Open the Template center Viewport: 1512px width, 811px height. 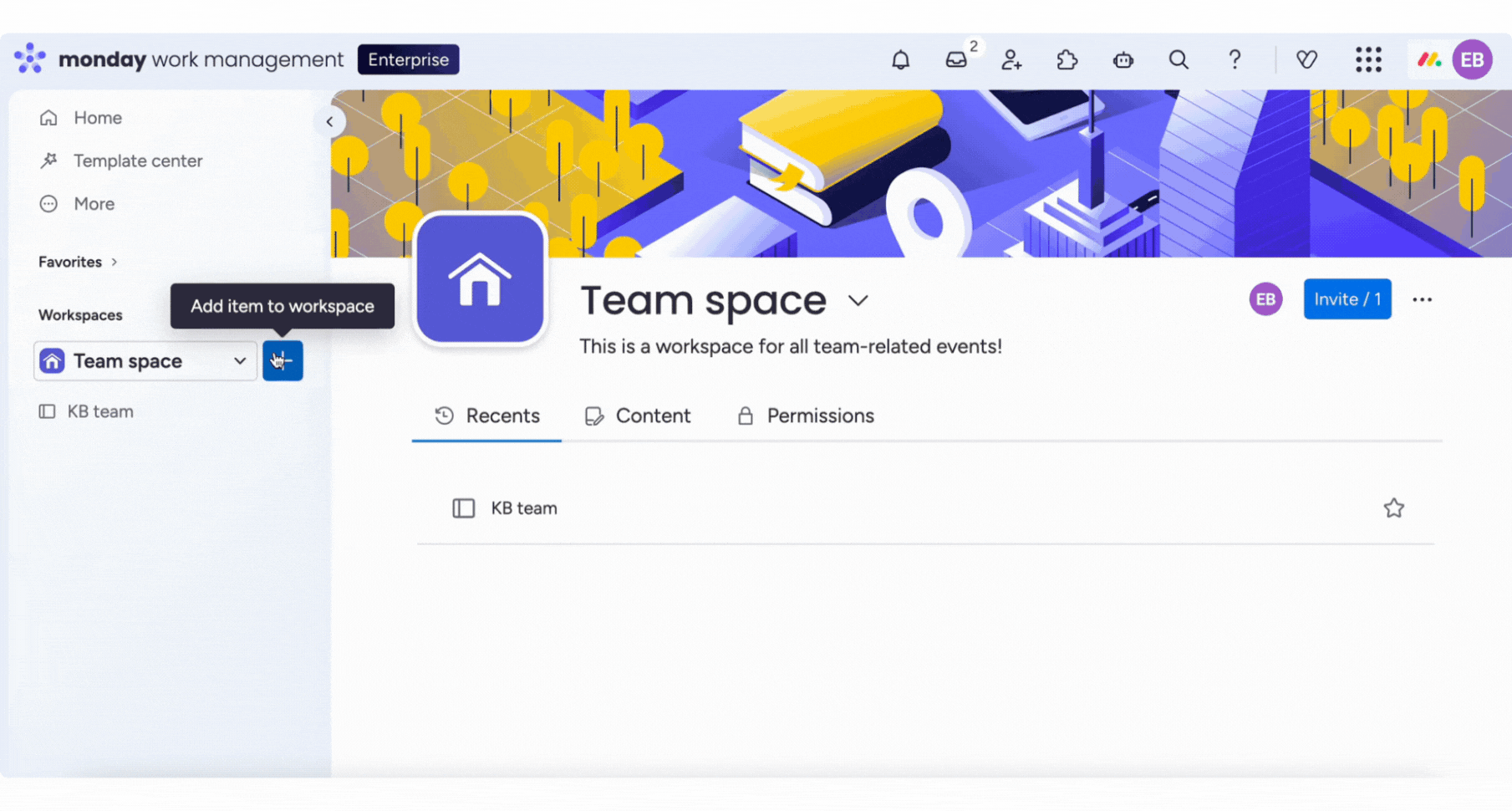pos(138,161)
